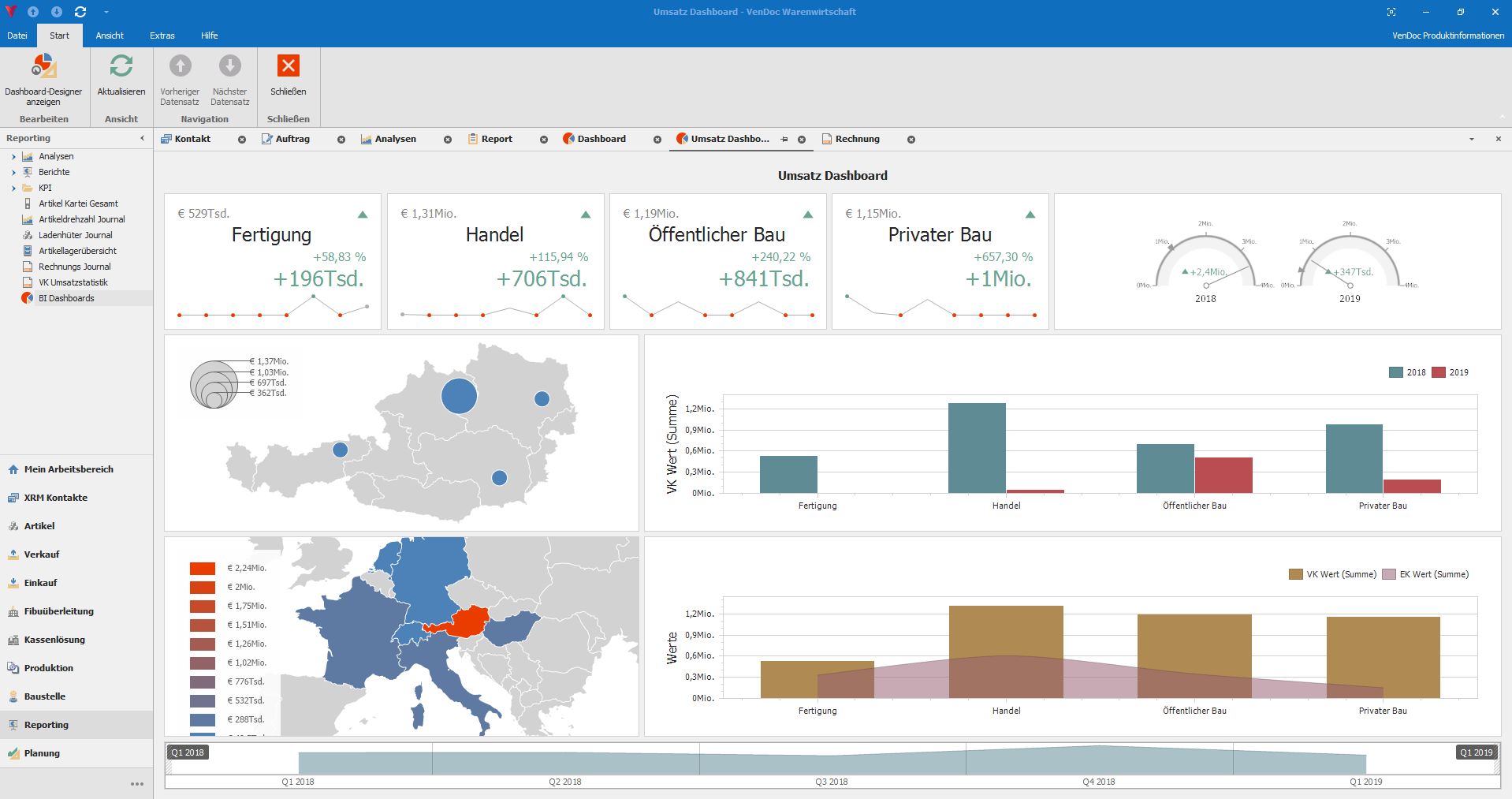Open the Artikellagerübersicht

76,250
